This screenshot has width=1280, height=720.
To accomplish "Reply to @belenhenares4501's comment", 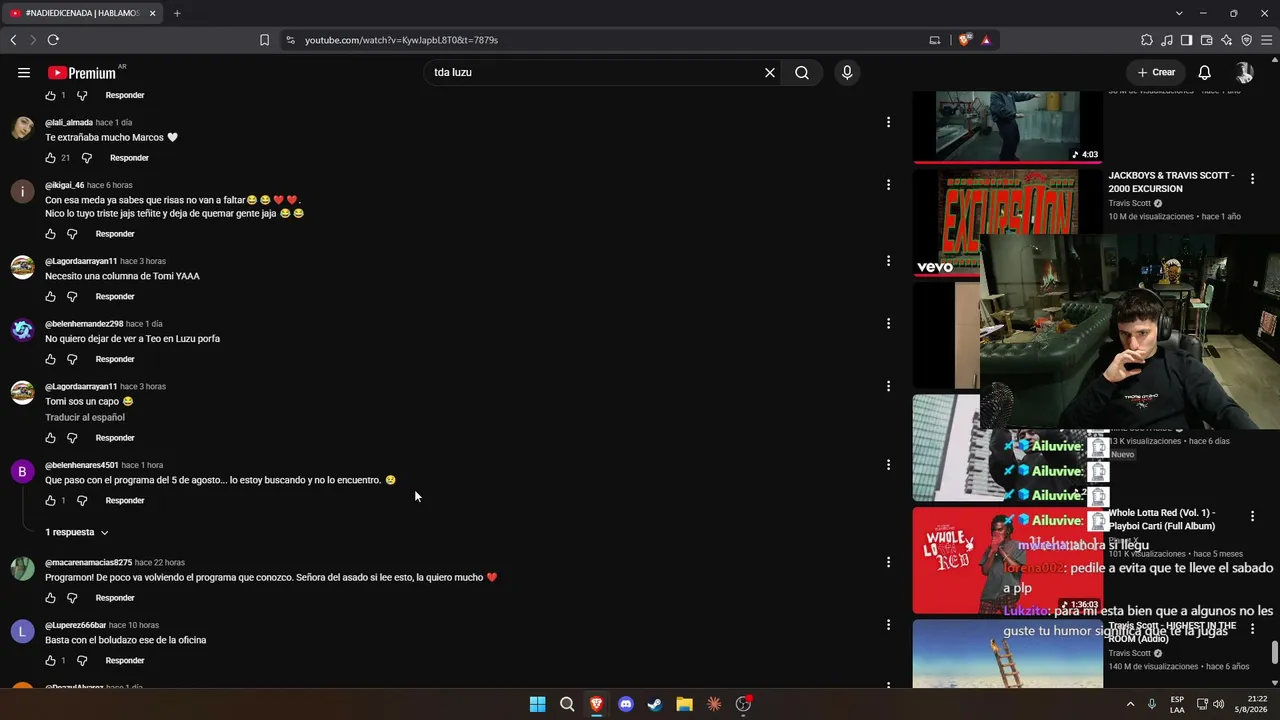I will coord(125,501).
